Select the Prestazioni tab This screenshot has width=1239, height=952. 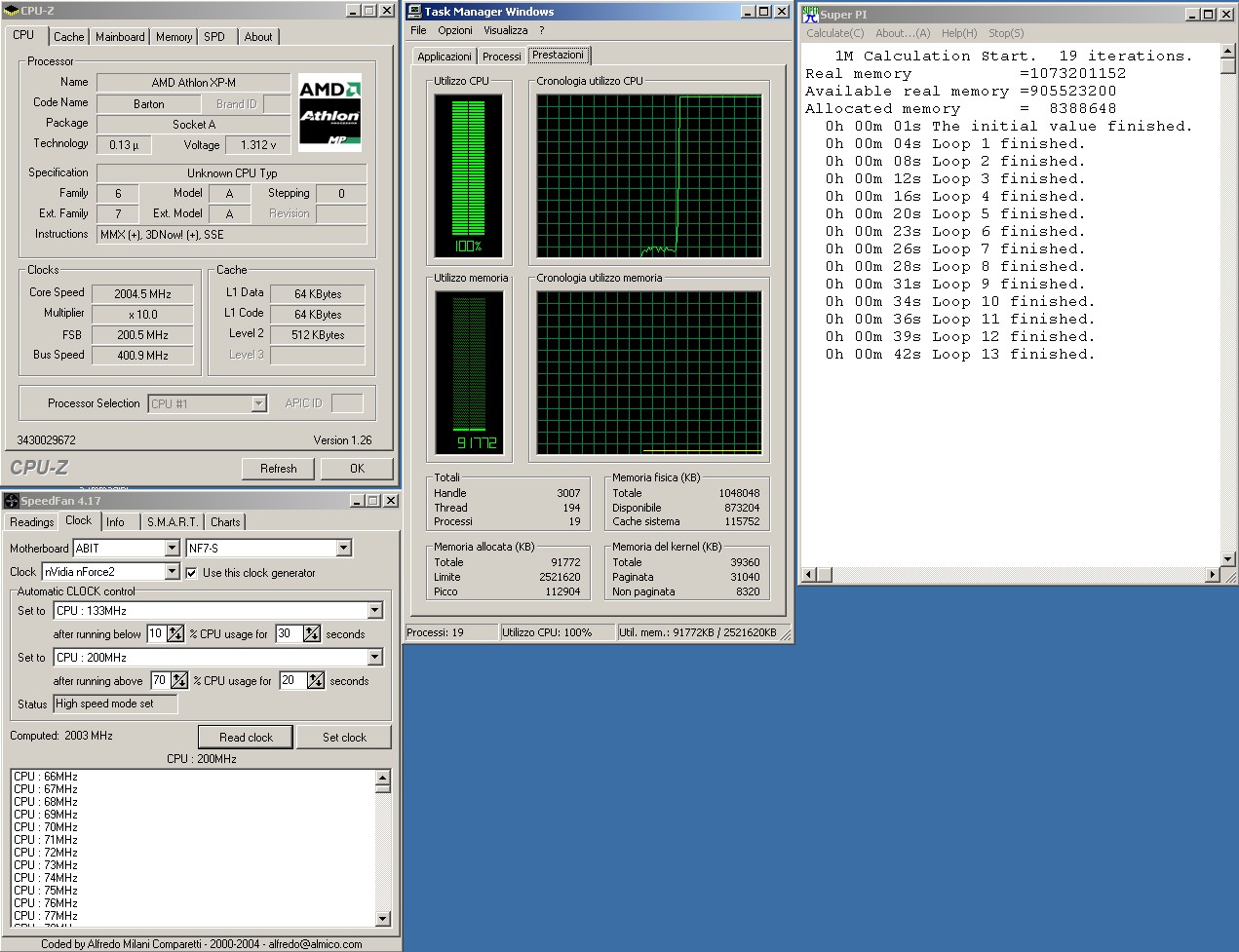pos(559,55)
